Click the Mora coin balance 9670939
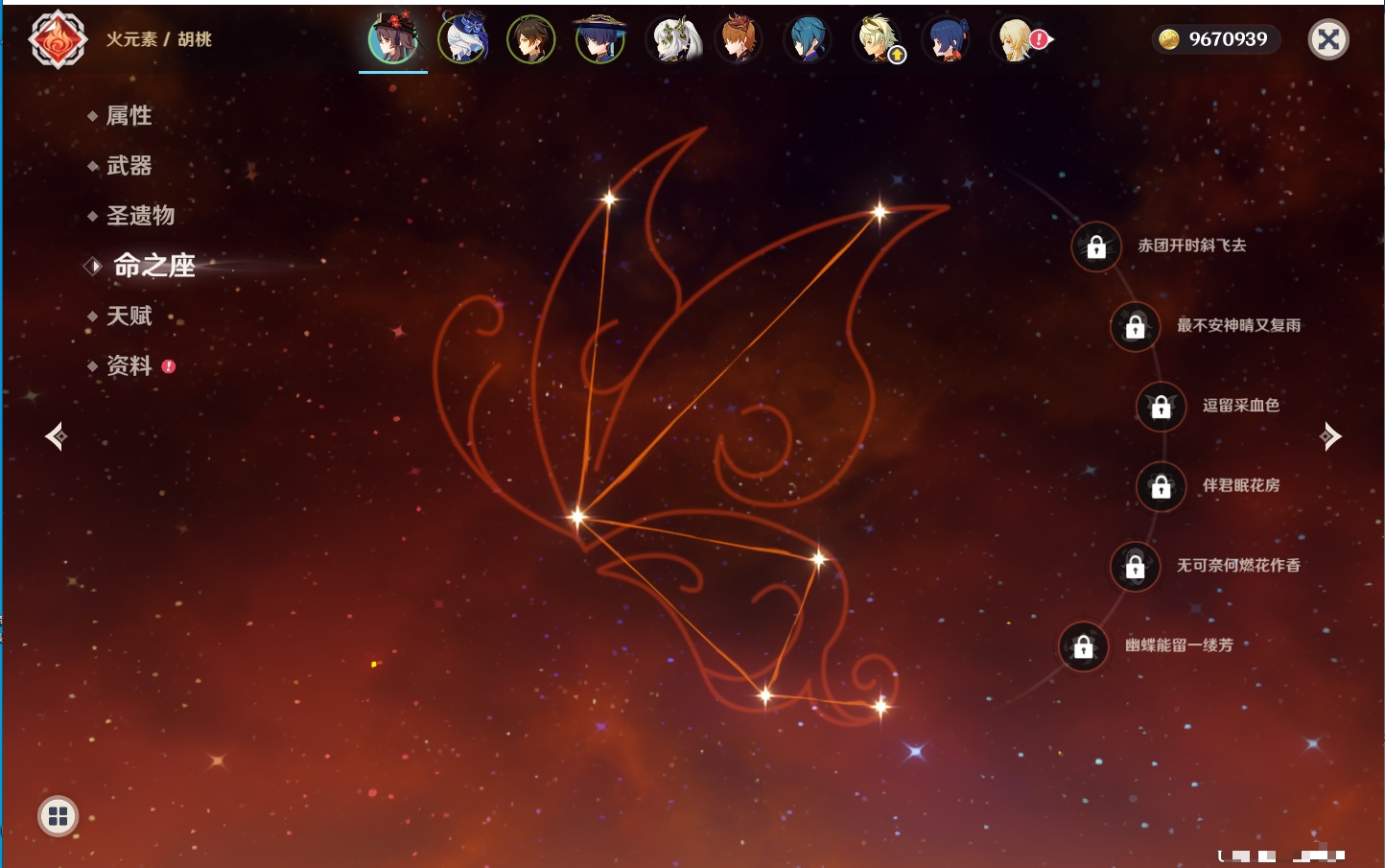Viewport: 1385px width, 868px height. pyautogui.click(x=1215, y=39)
